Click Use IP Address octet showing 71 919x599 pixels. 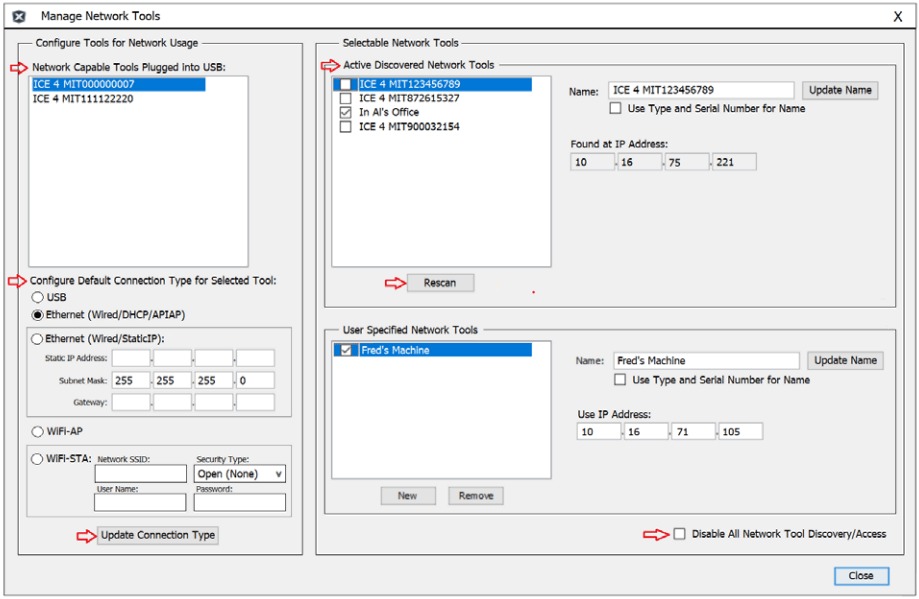point(694,431)
